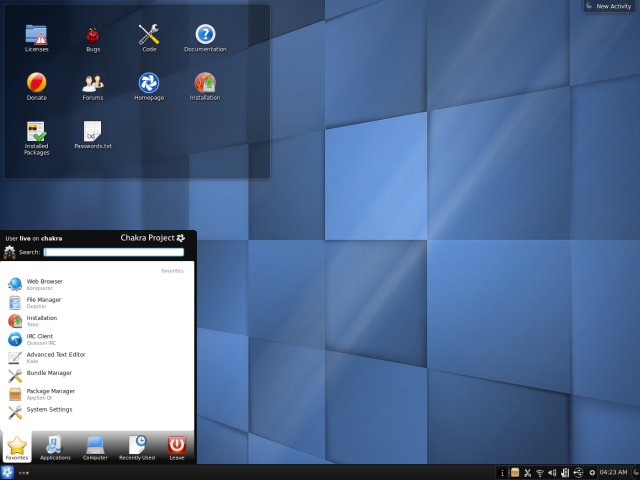This screenshot has width=640, height=480.
Task: Open the volume speaker tray icon
Action: pos(552,472)
